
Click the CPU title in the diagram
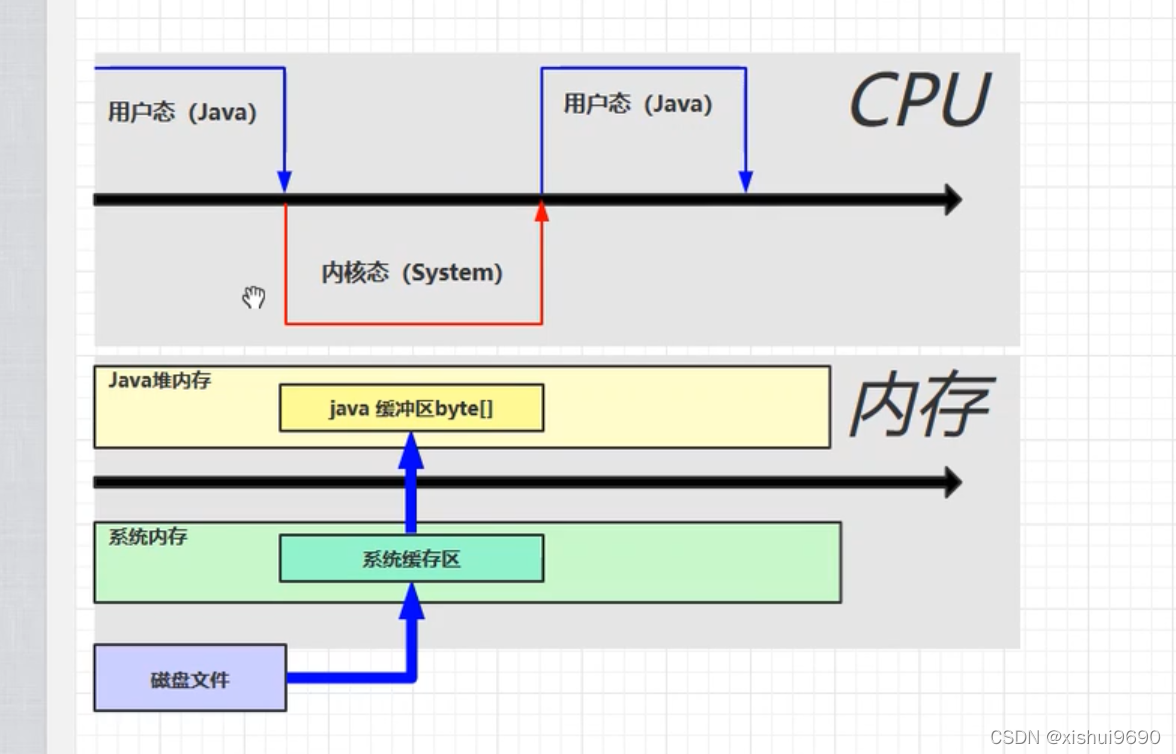click(x=916, y=99)
